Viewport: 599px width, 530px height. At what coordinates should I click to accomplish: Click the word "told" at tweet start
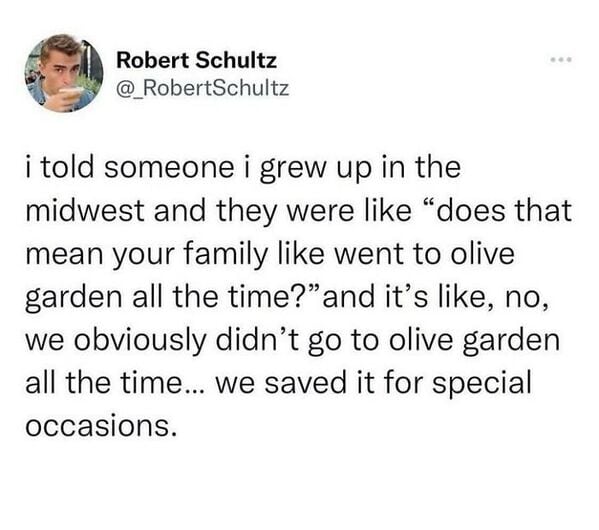[67, 167]
